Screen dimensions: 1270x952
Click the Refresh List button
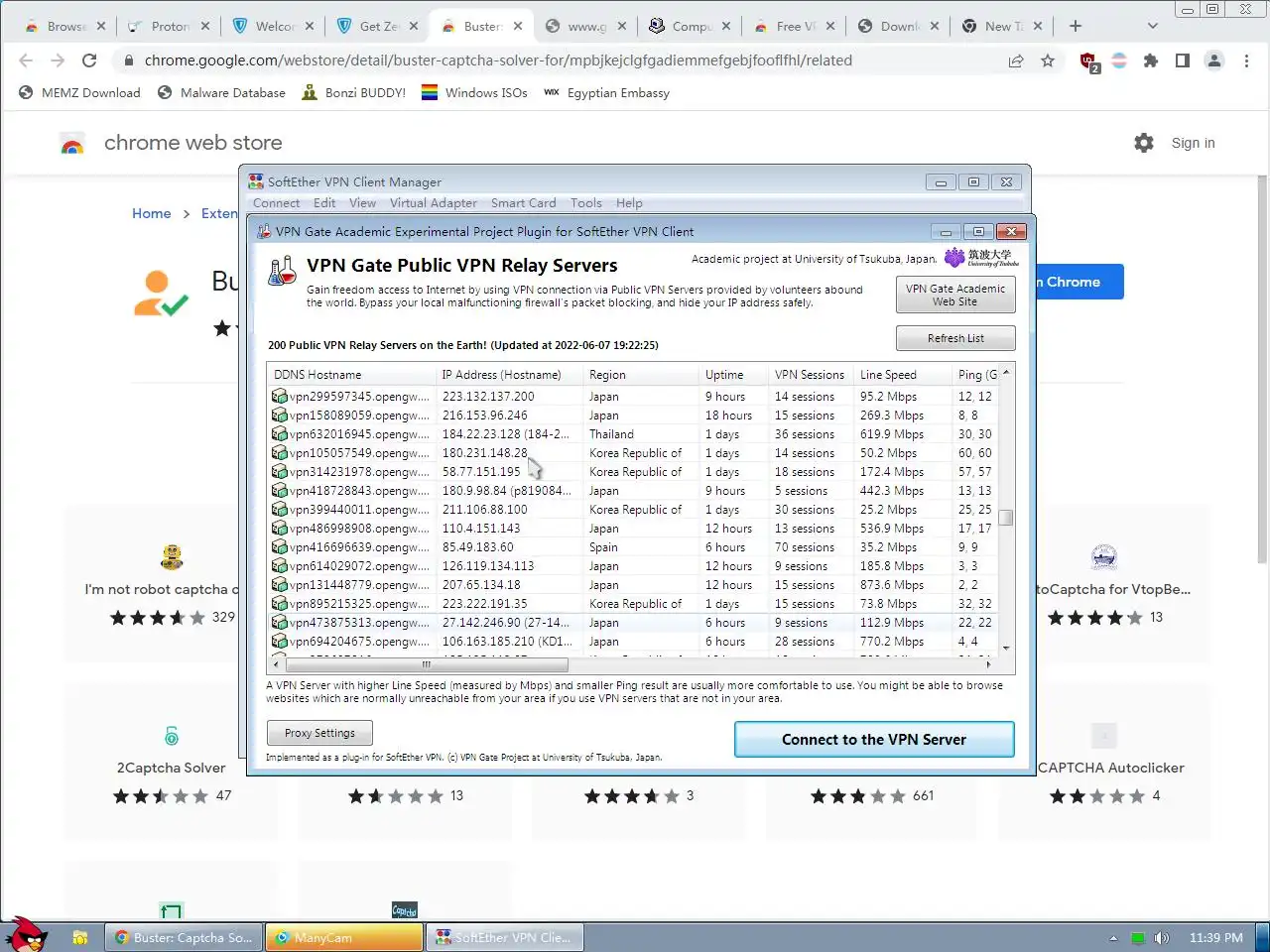point(955,338)
